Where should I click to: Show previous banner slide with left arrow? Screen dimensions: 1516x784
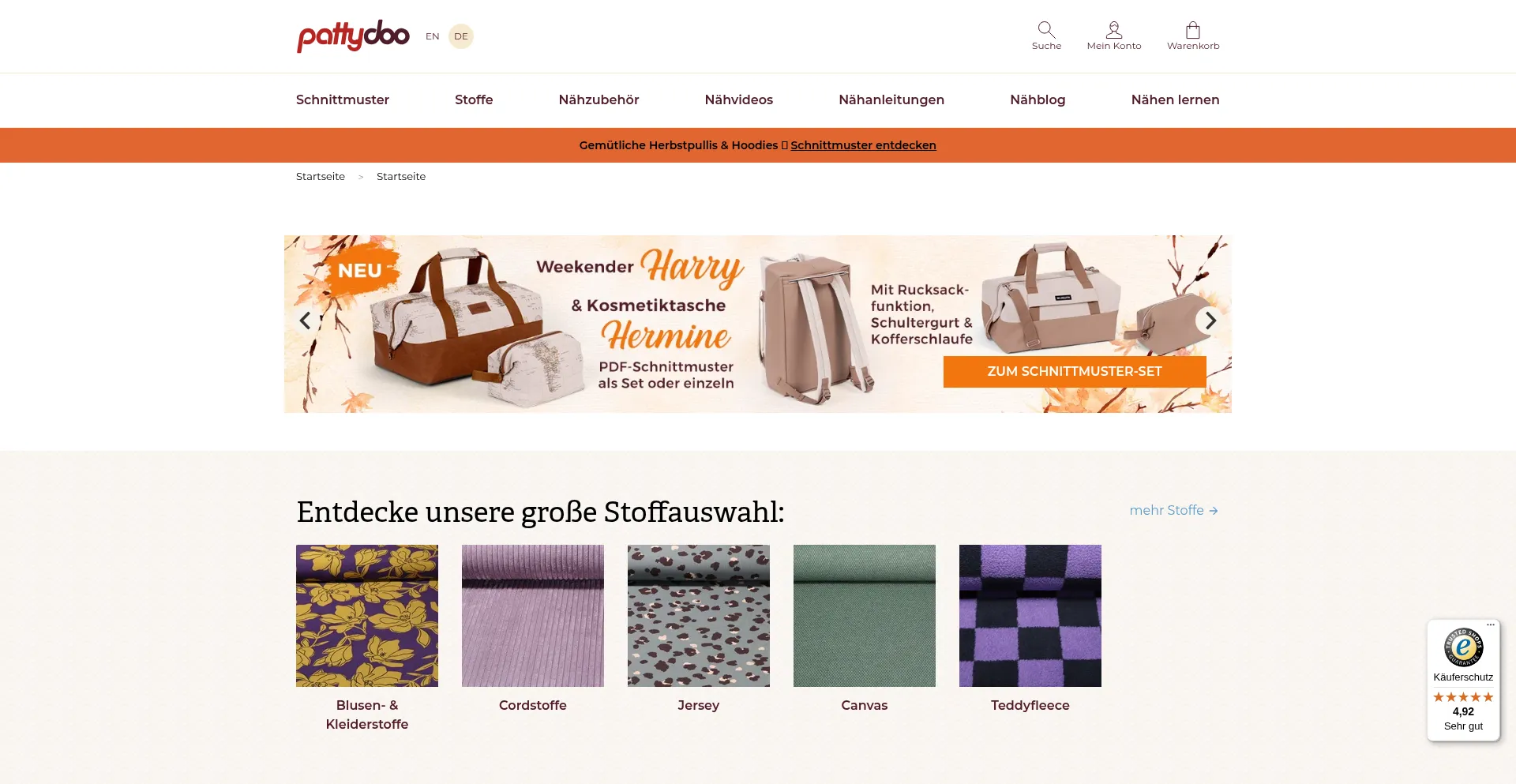306,321
